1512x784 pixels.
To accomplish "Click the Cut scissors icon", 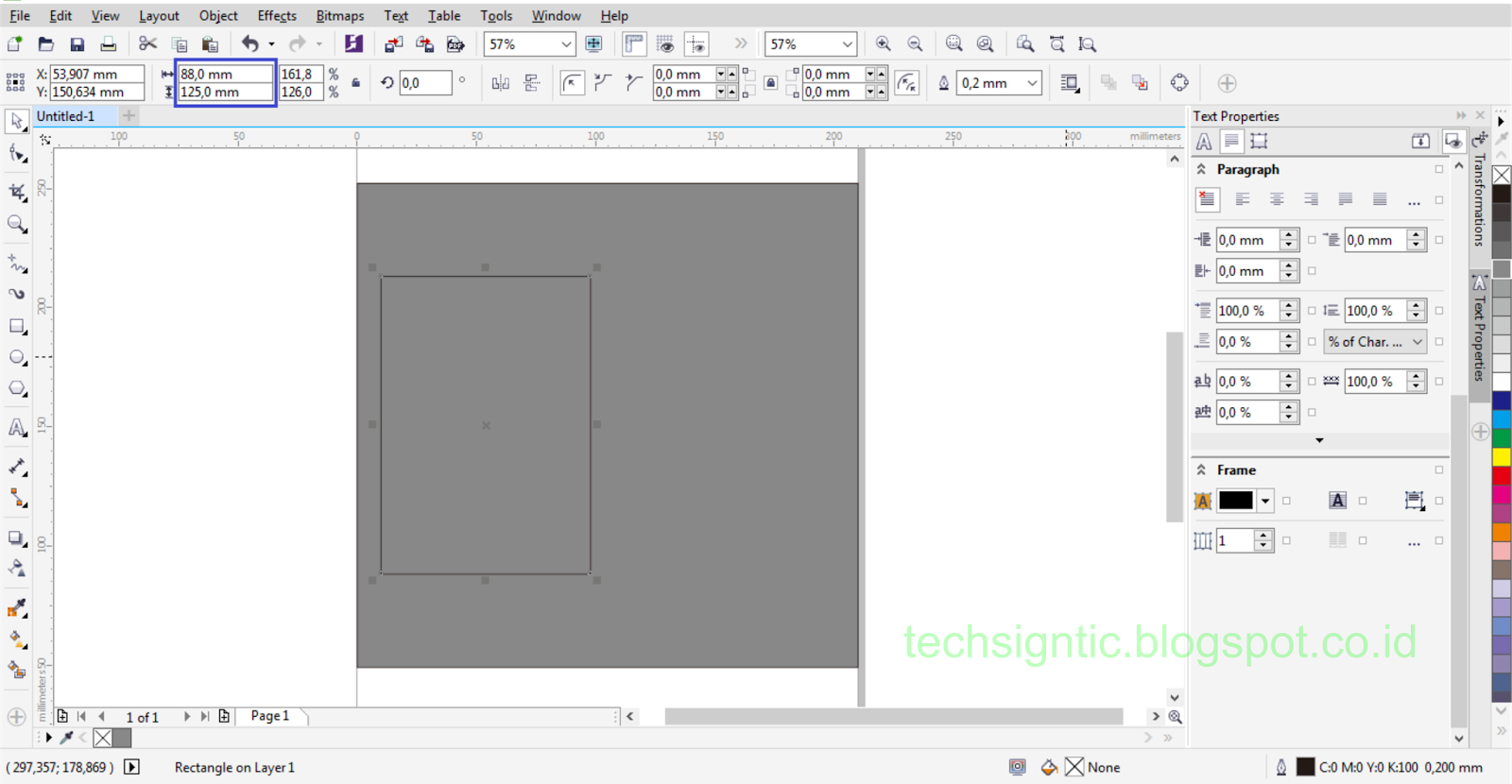I will [x=147, y=43].
